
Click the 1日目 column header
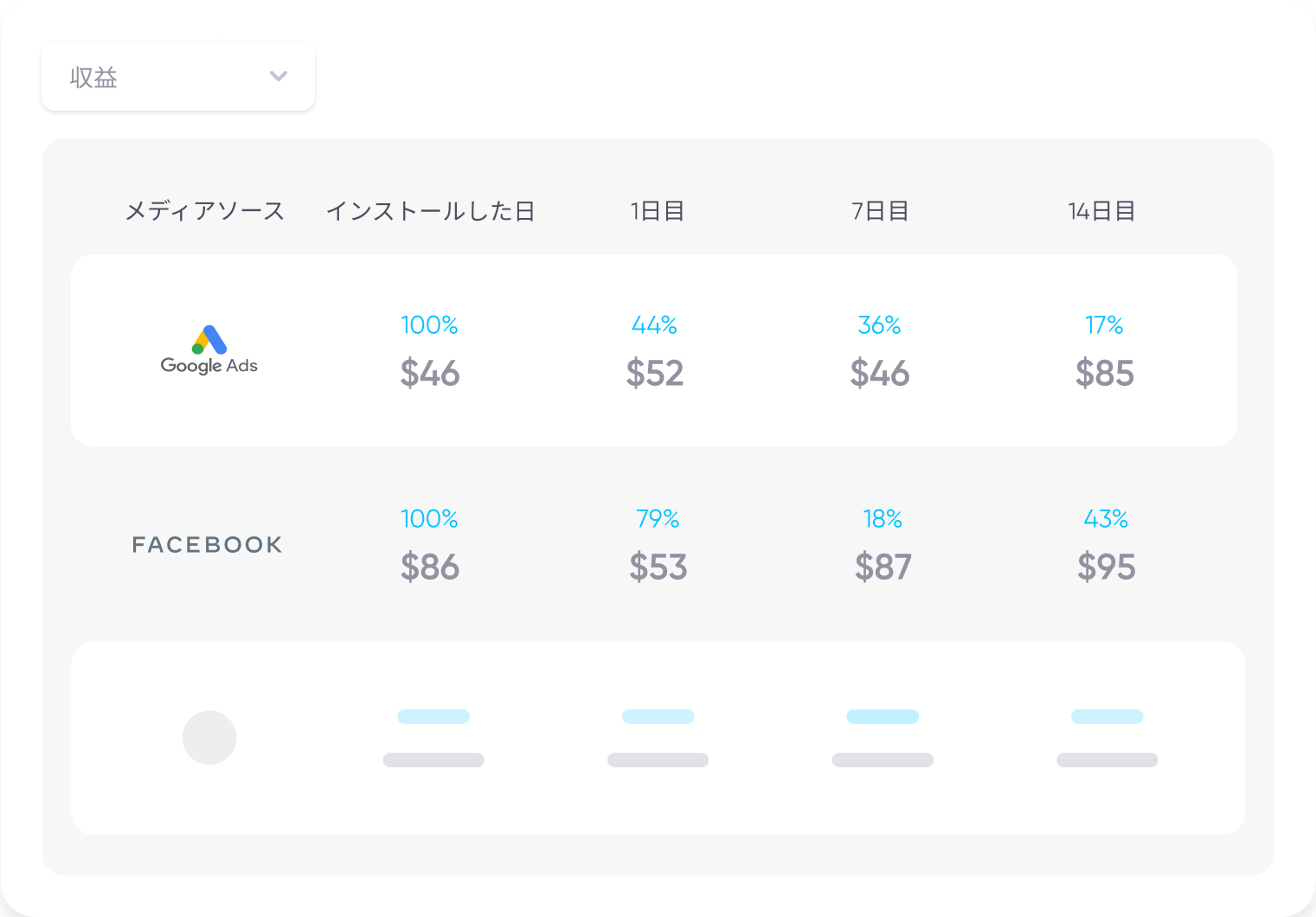coord(658,211)
